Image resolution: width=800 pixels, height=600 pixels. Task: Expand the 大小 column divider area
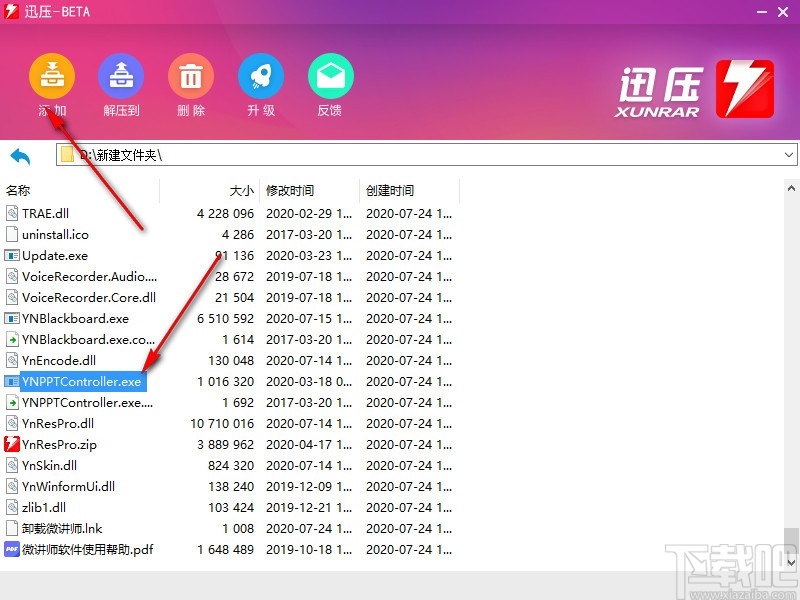(257, 190)
